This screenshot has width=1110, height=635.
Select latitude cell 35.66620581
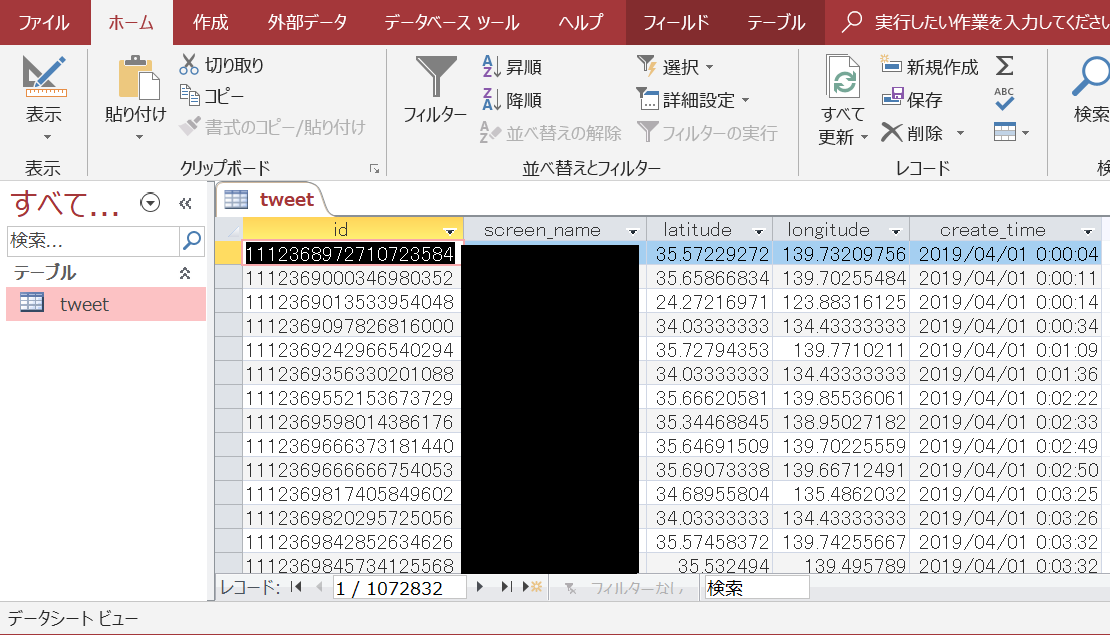[x=709, y=398]
